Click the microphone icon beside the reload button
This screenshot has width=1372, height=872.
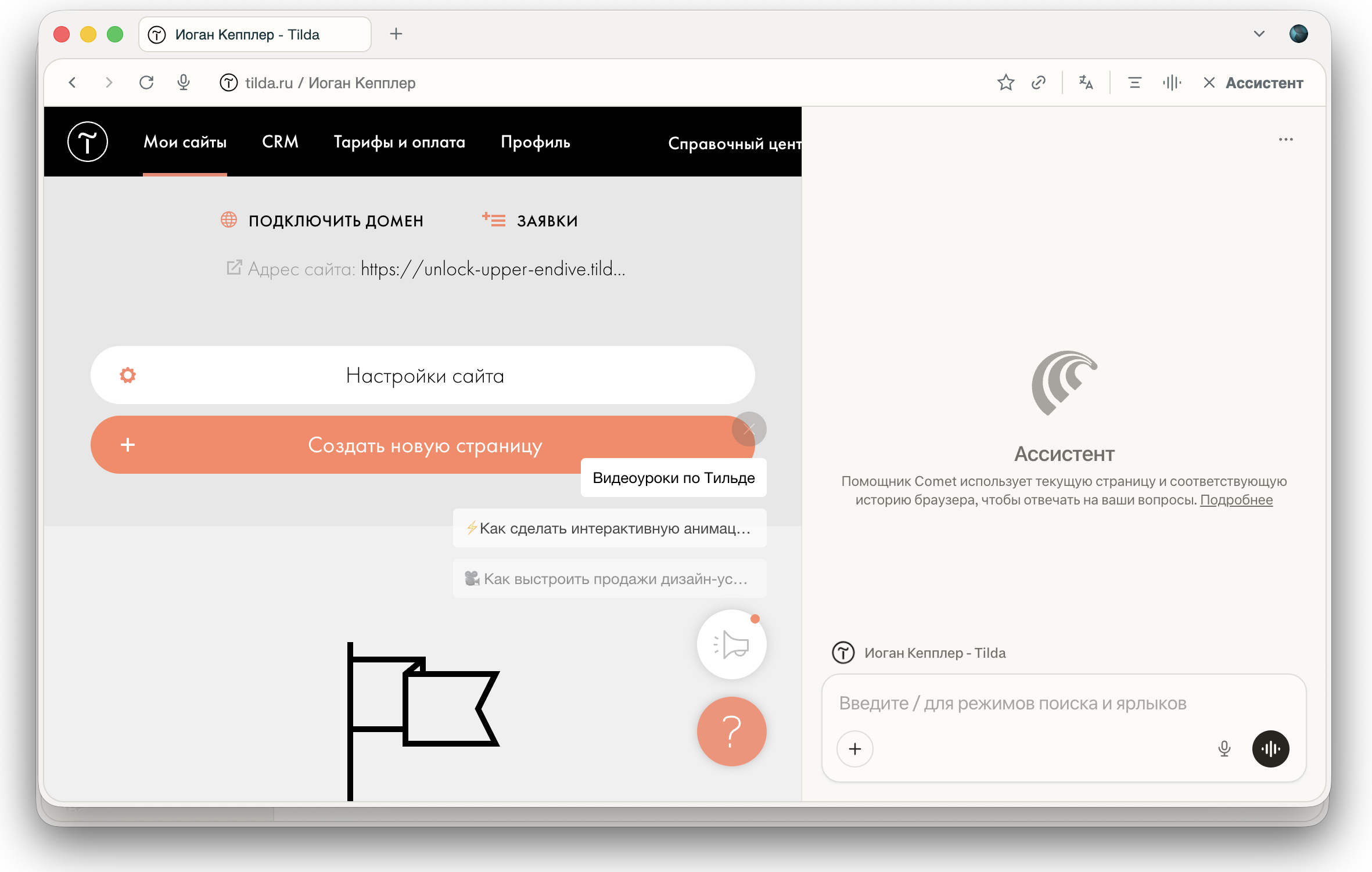click(x=184, y=82)
